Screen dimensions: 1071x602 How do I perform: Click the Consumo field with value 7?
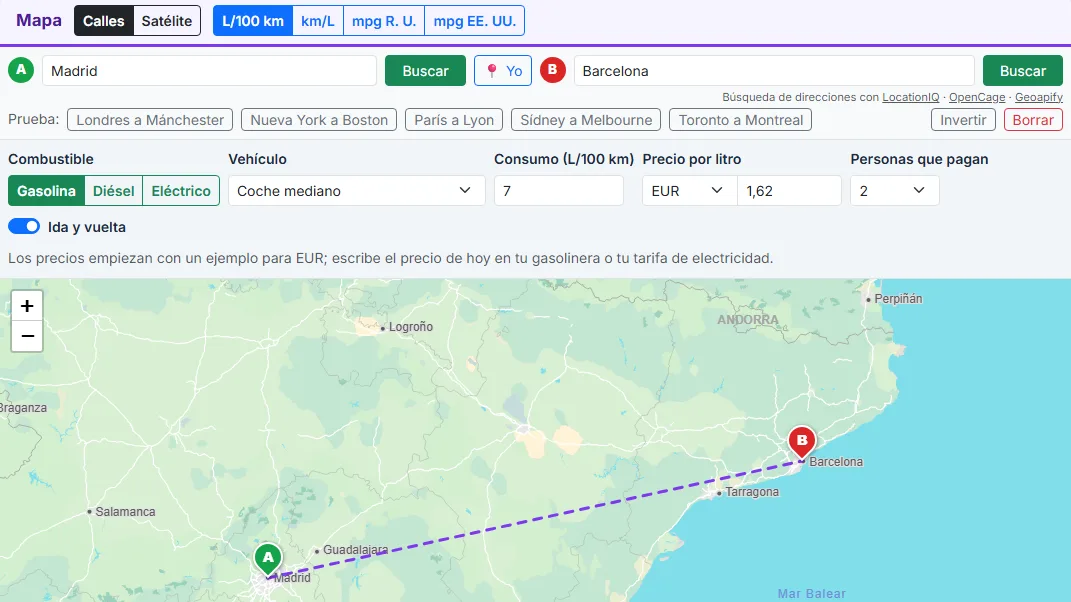(559, 191)
